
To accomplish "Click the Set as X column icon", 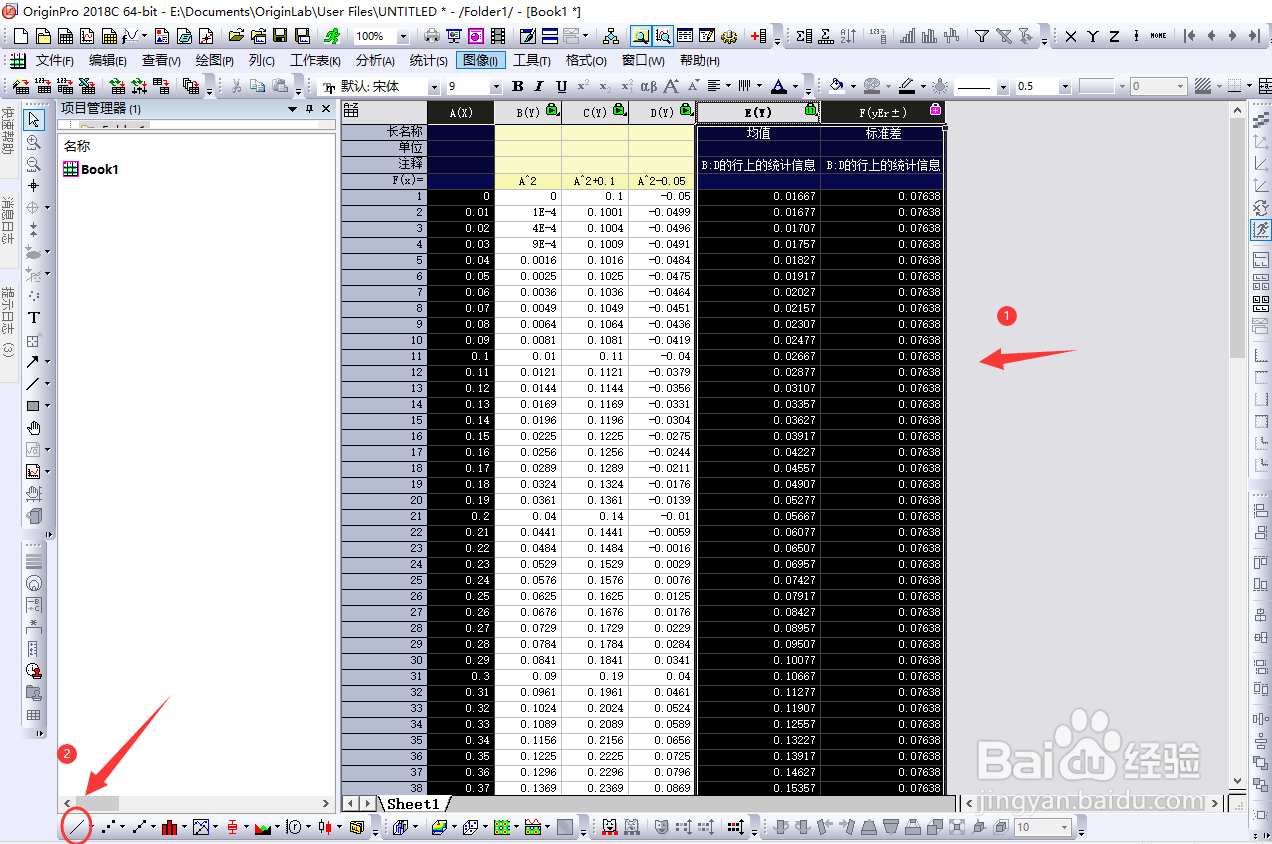I will (1071, 36).
